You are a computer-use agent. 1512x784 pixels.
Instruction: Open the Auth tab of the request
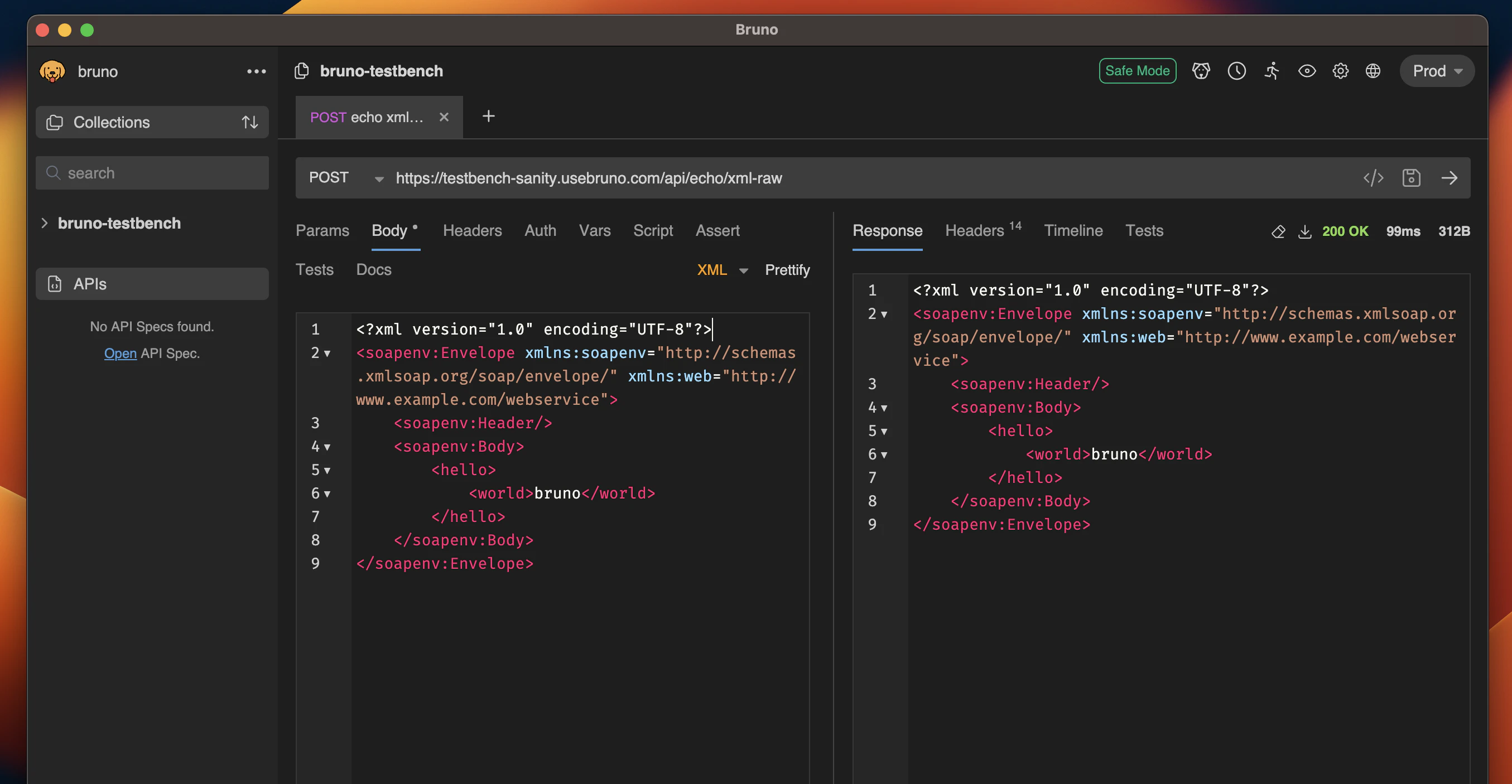click(x=540, y=230)
